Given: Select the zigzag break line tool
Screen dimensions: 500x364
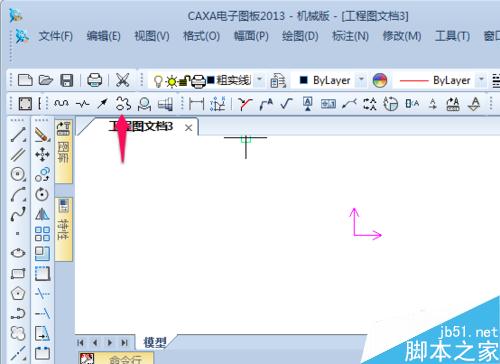Looking at the screenshot, I should click(82, 104).
